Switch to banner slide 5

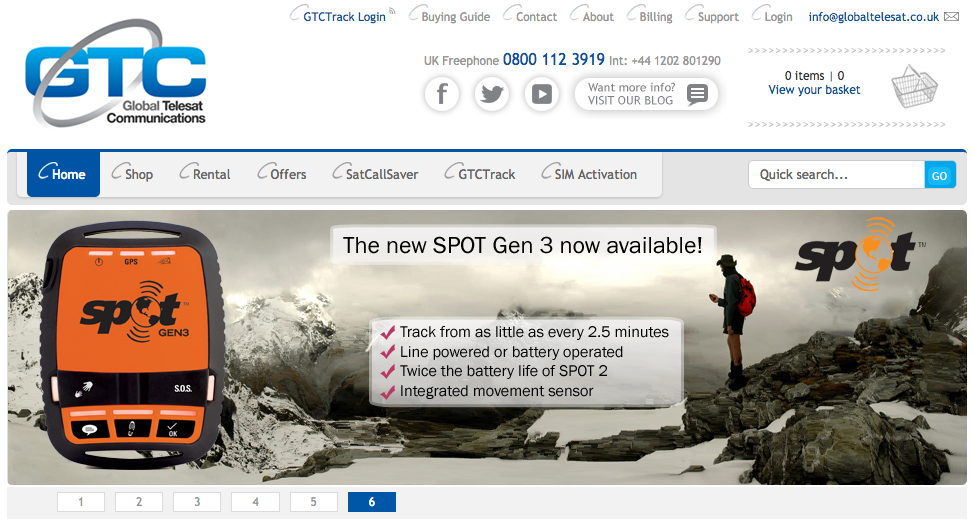[314, 502]
